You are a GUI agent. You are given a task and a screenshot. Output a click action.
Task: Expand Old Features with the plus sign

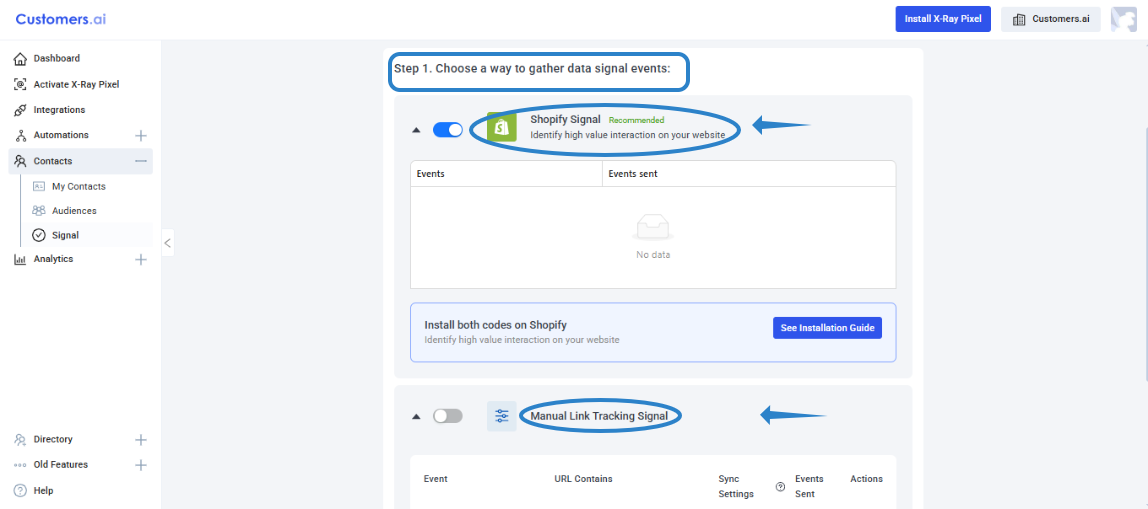(141, 465)
